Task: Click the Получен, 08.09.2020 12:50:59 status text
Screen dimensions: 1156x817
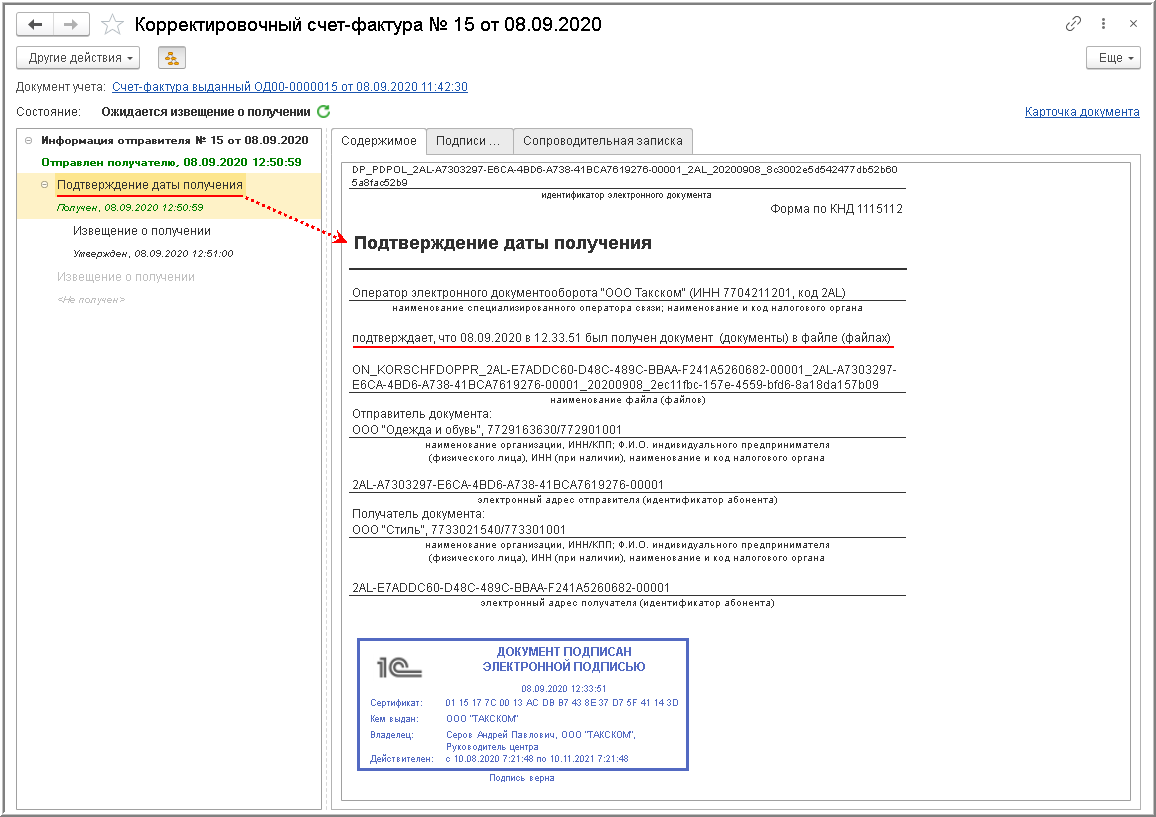Action: (130, 207)
